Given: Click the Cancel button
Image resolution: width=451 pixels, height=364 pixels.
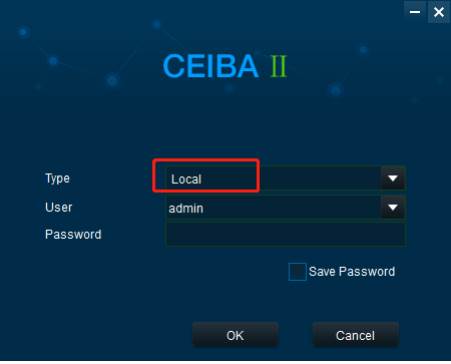Looking at the screenshot, I should 355,335.
